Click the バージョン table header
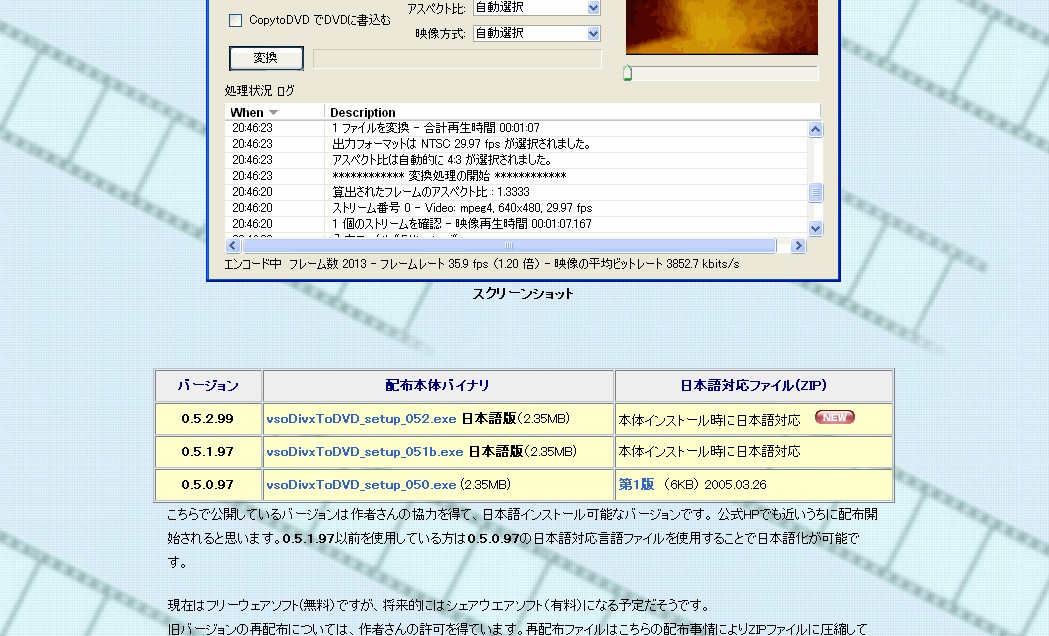 (x=208, y=386)
